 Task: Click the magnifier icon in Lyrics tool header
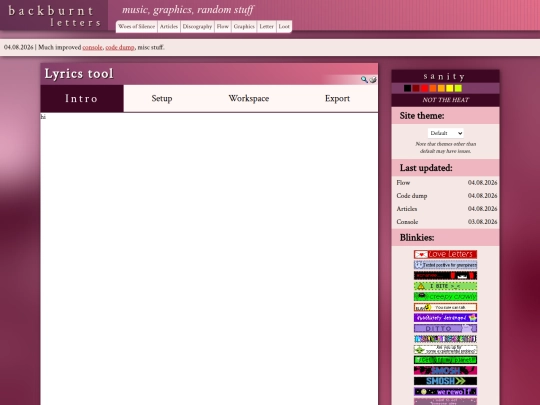[x=364, y=80]
